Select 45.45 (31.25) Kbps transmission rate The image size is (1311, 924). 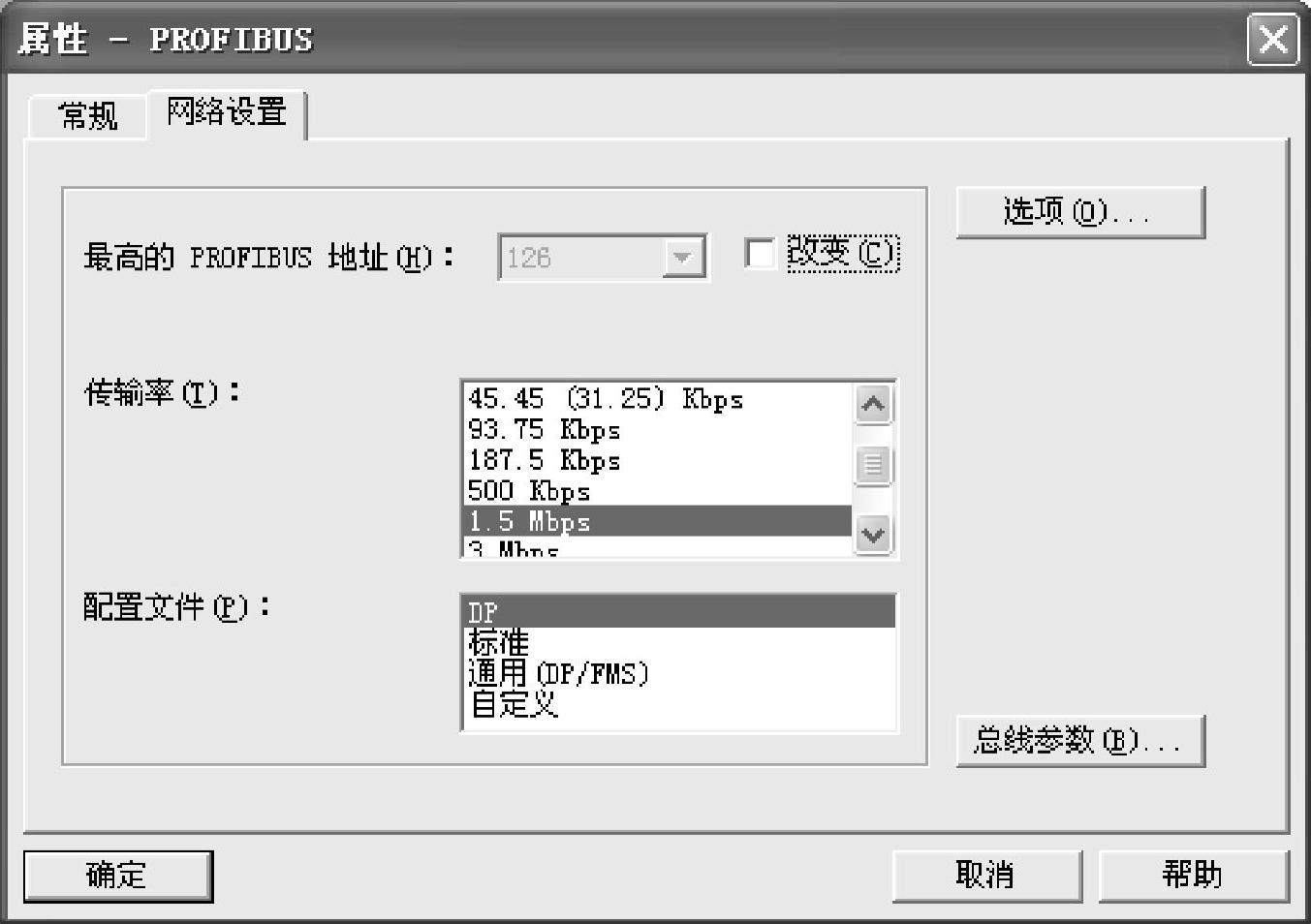657,399
